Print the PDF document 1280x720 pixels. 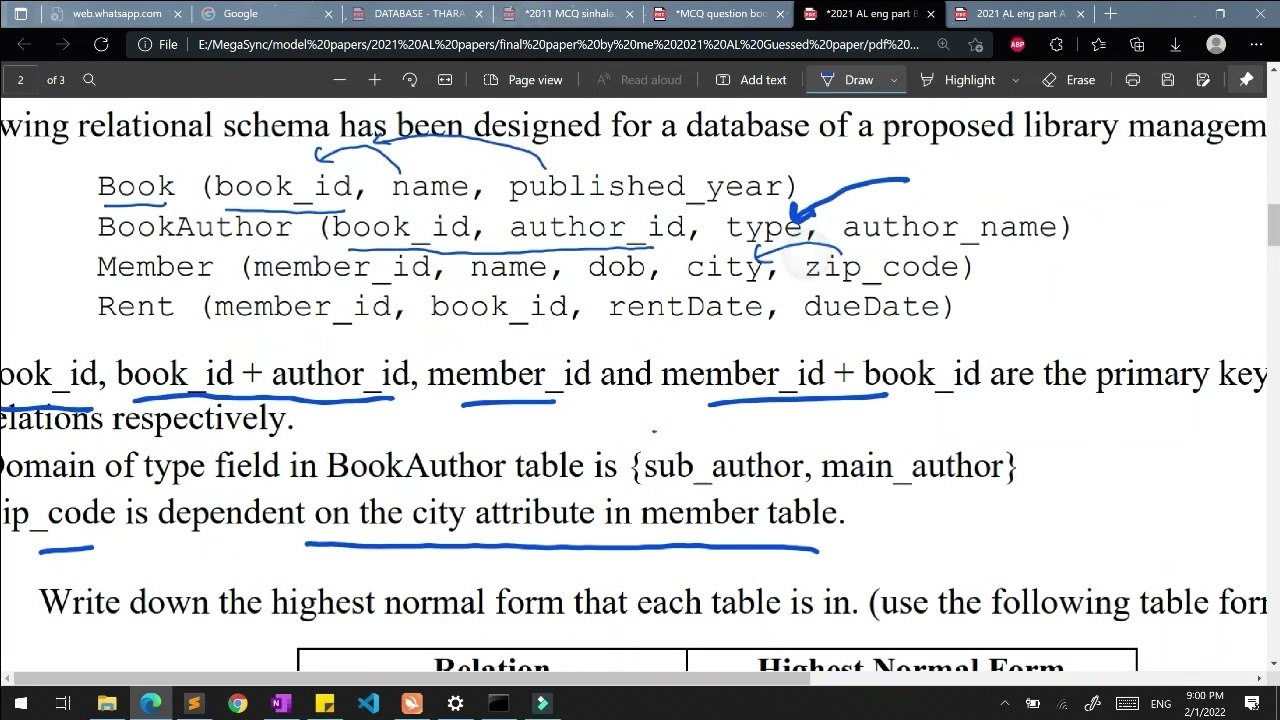(1132, 80)
